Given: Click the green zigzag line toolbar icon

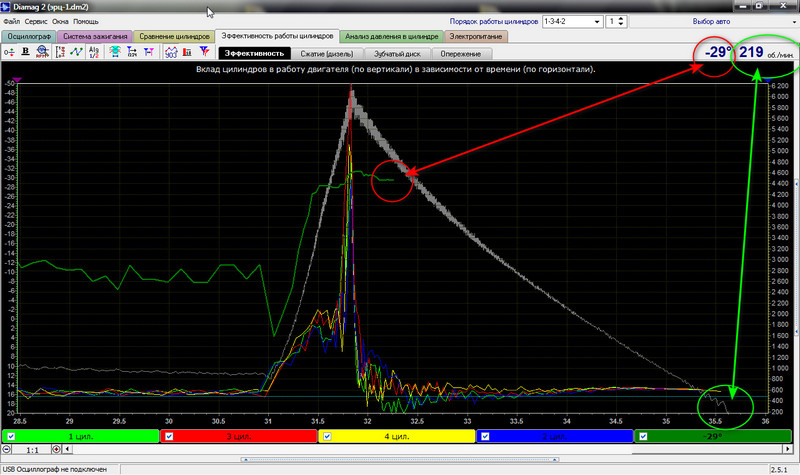Looking at the screenshot, I should click(77, 52).
